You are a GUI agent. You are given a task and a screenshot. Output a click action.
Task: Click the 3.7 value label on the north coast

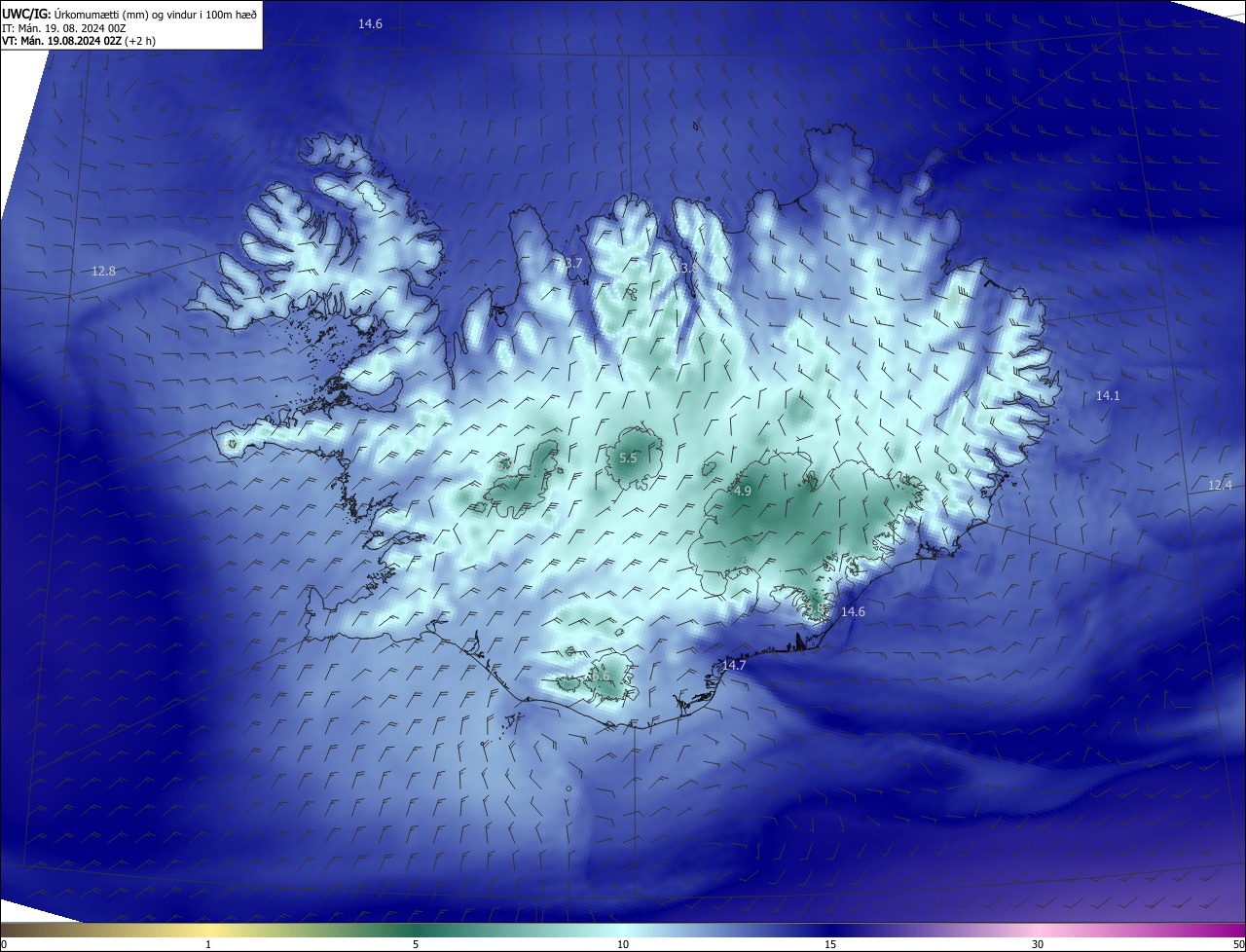573,263
